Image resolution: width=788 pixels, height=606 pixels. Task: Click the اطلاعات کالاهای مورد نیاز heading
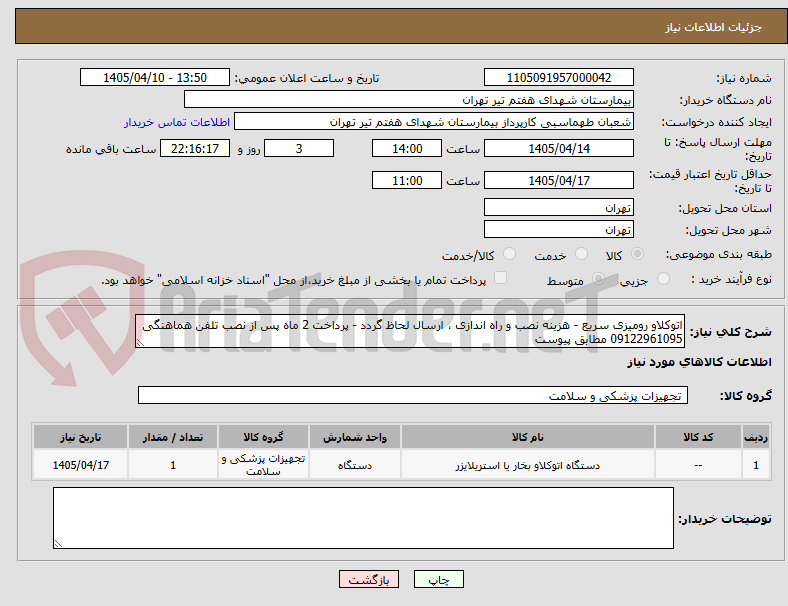699,362
